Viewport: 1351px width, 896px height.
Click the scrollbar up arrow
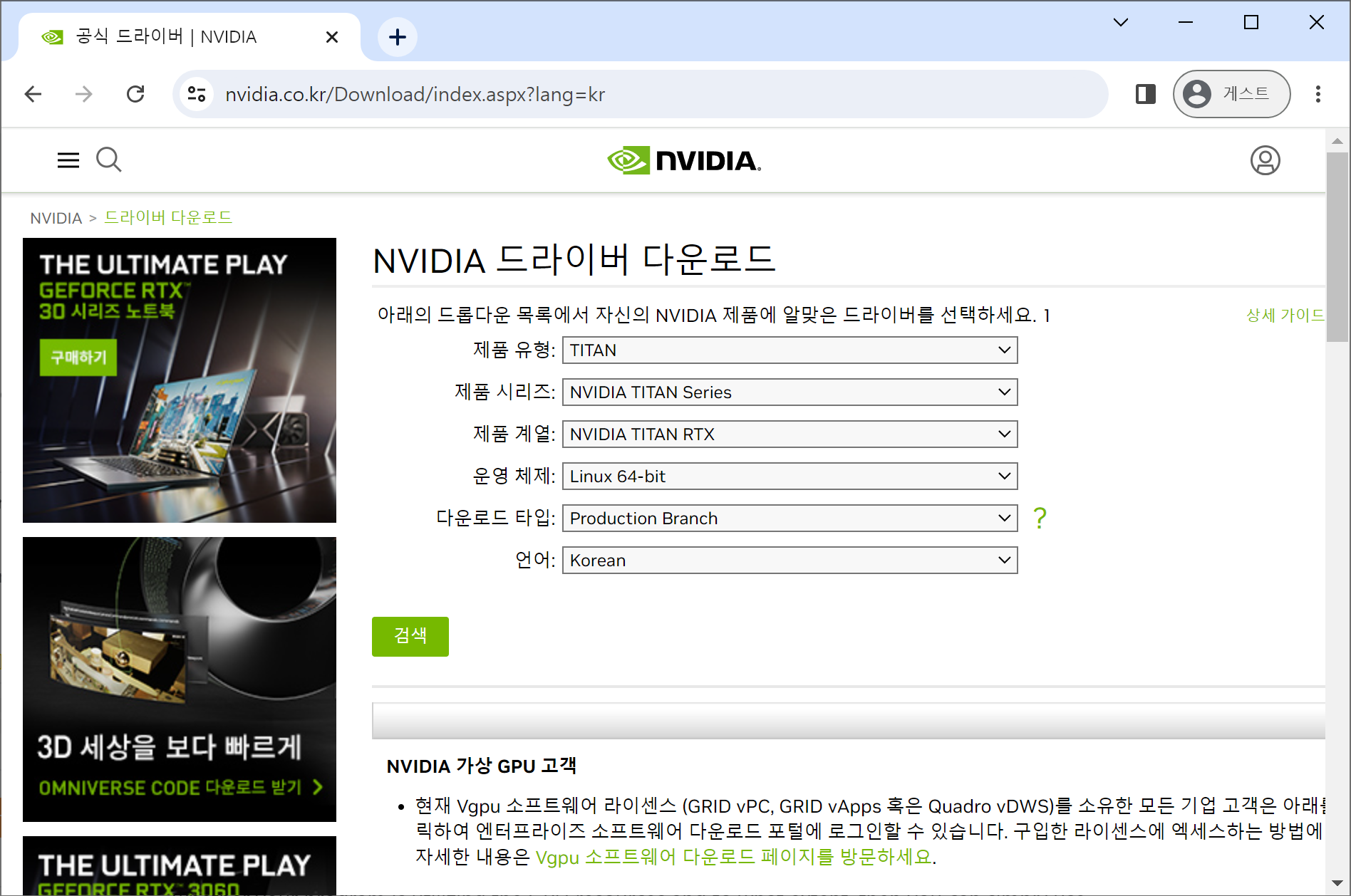(1337, 141)
